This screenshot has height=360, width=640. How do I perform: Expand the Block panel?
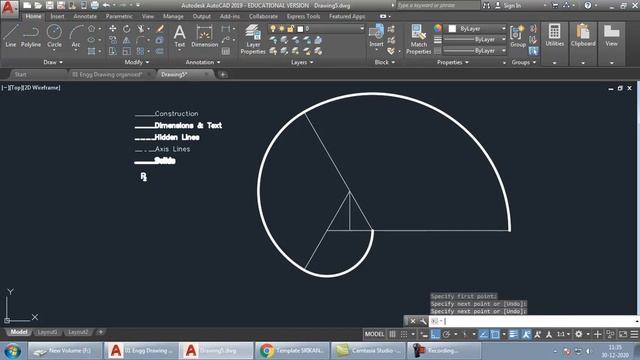[x=384, y=62]
